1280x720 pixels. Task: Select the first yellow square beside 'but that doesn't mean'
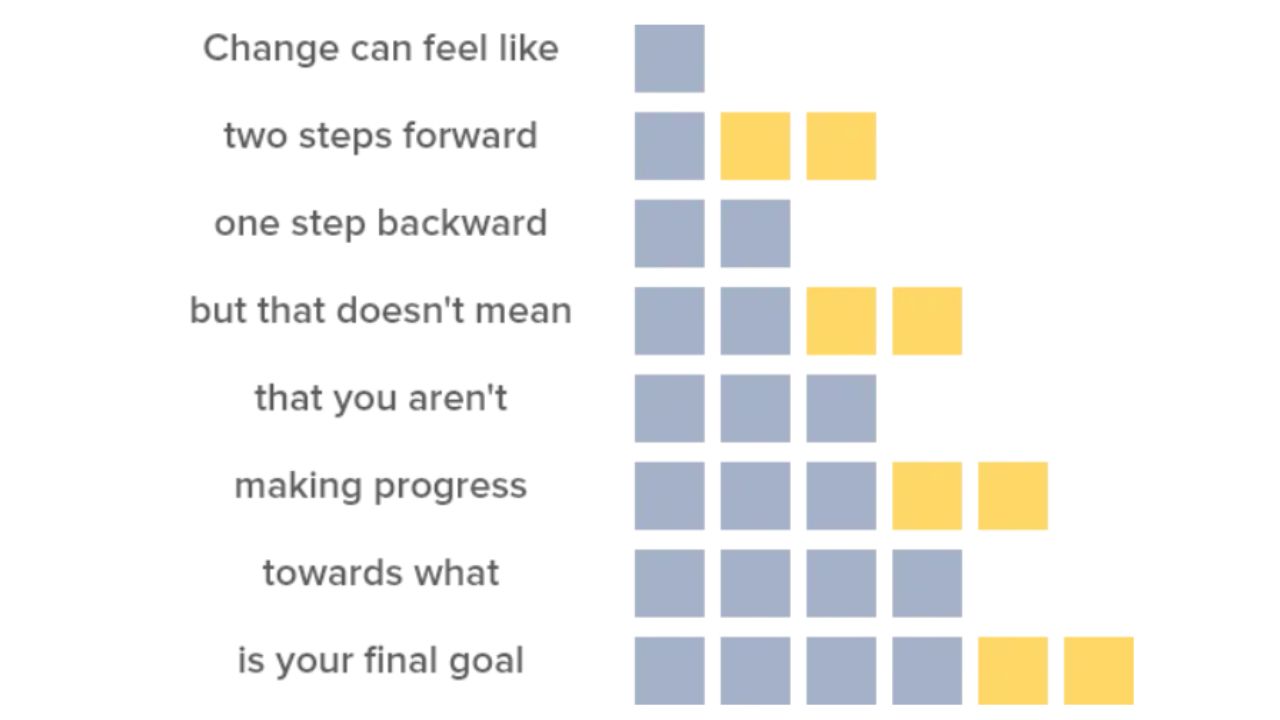pos(841,321)
